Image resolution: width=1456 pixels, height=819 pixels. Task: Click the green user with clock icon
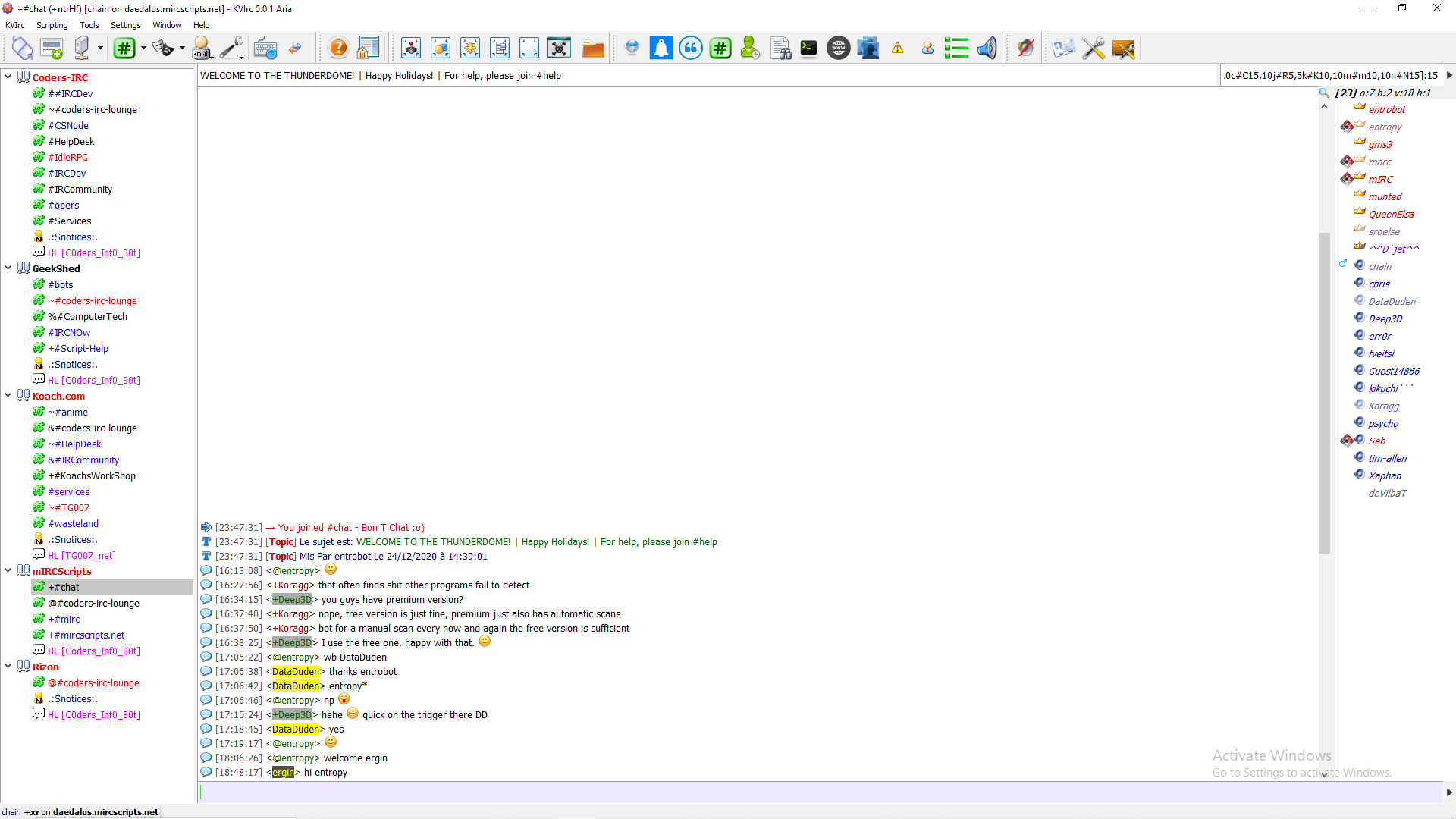click(x=750, y=49)
